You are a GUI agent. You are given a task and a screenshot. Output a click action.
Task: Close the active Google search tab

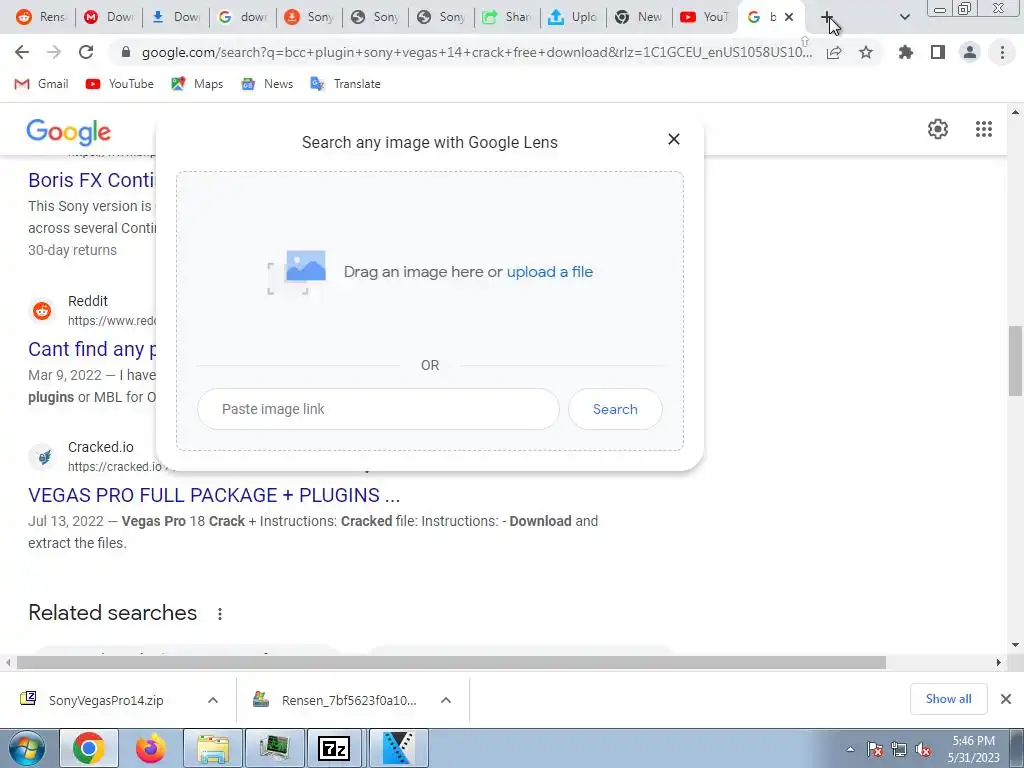click(x=789, y=17)
